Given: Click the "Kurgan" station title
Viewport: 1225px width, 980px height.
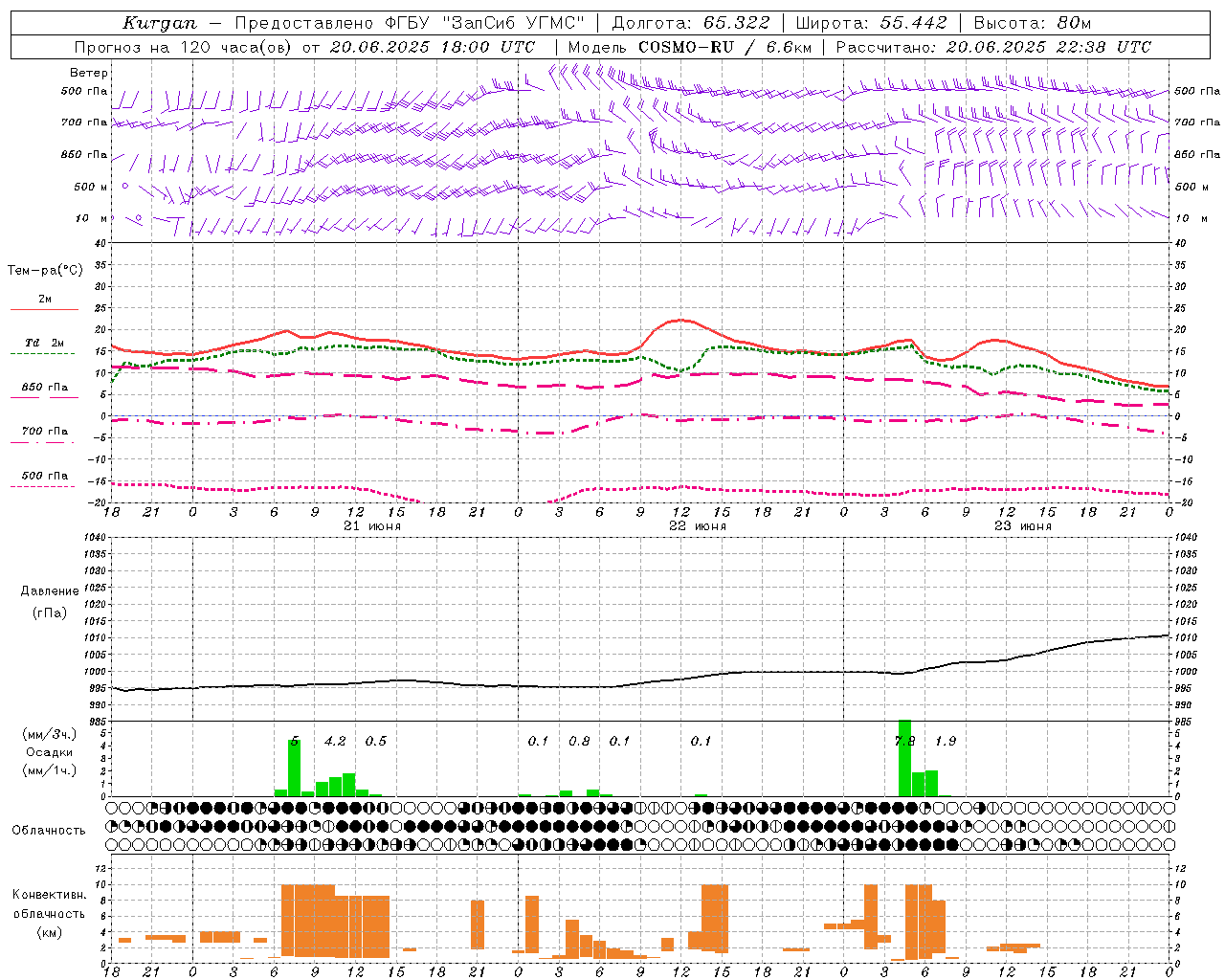Looking at the screenshot, I should click(160, 23).
